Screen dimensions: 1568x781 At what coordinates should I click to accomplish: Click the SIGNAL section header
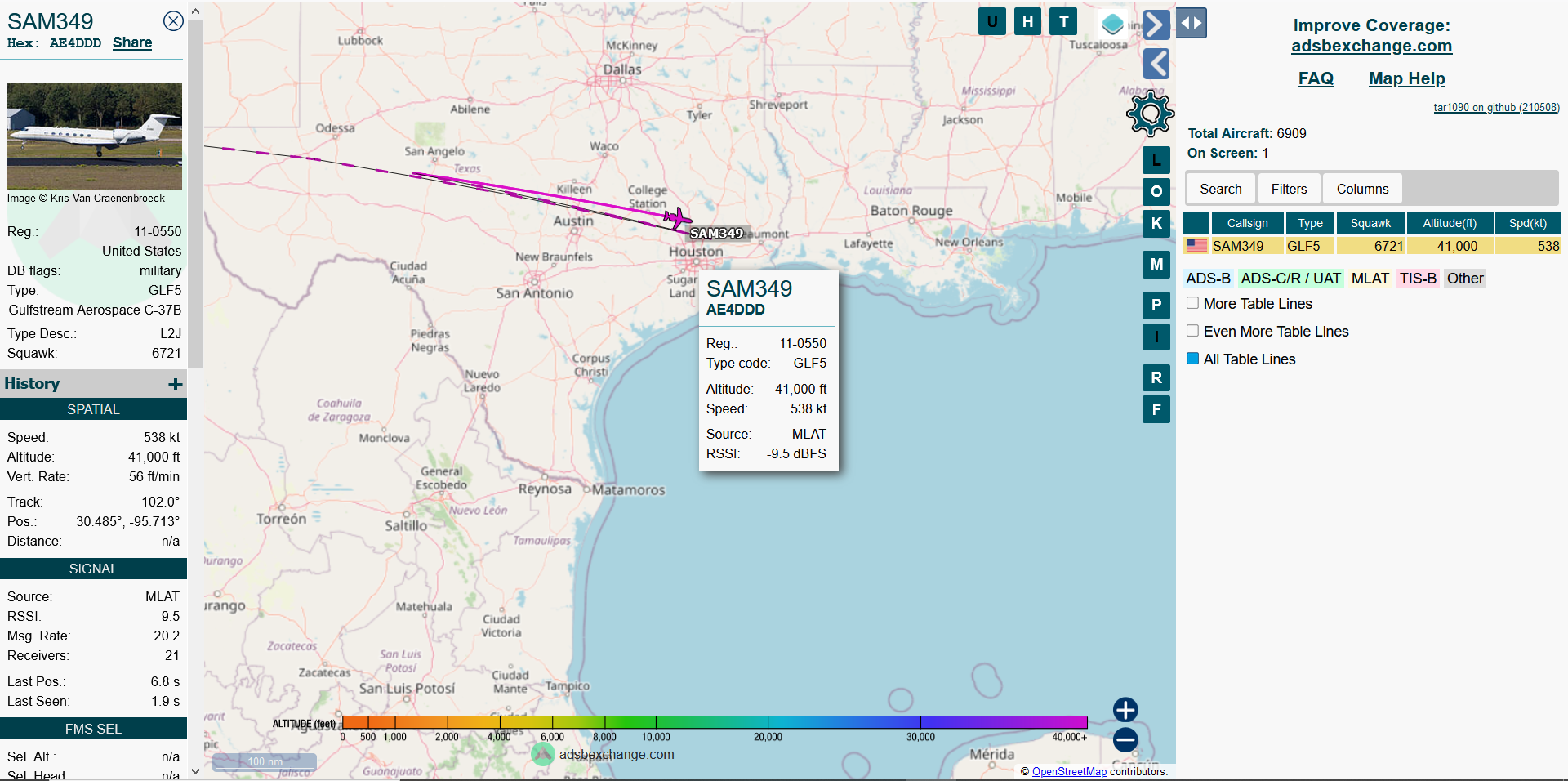93,569
